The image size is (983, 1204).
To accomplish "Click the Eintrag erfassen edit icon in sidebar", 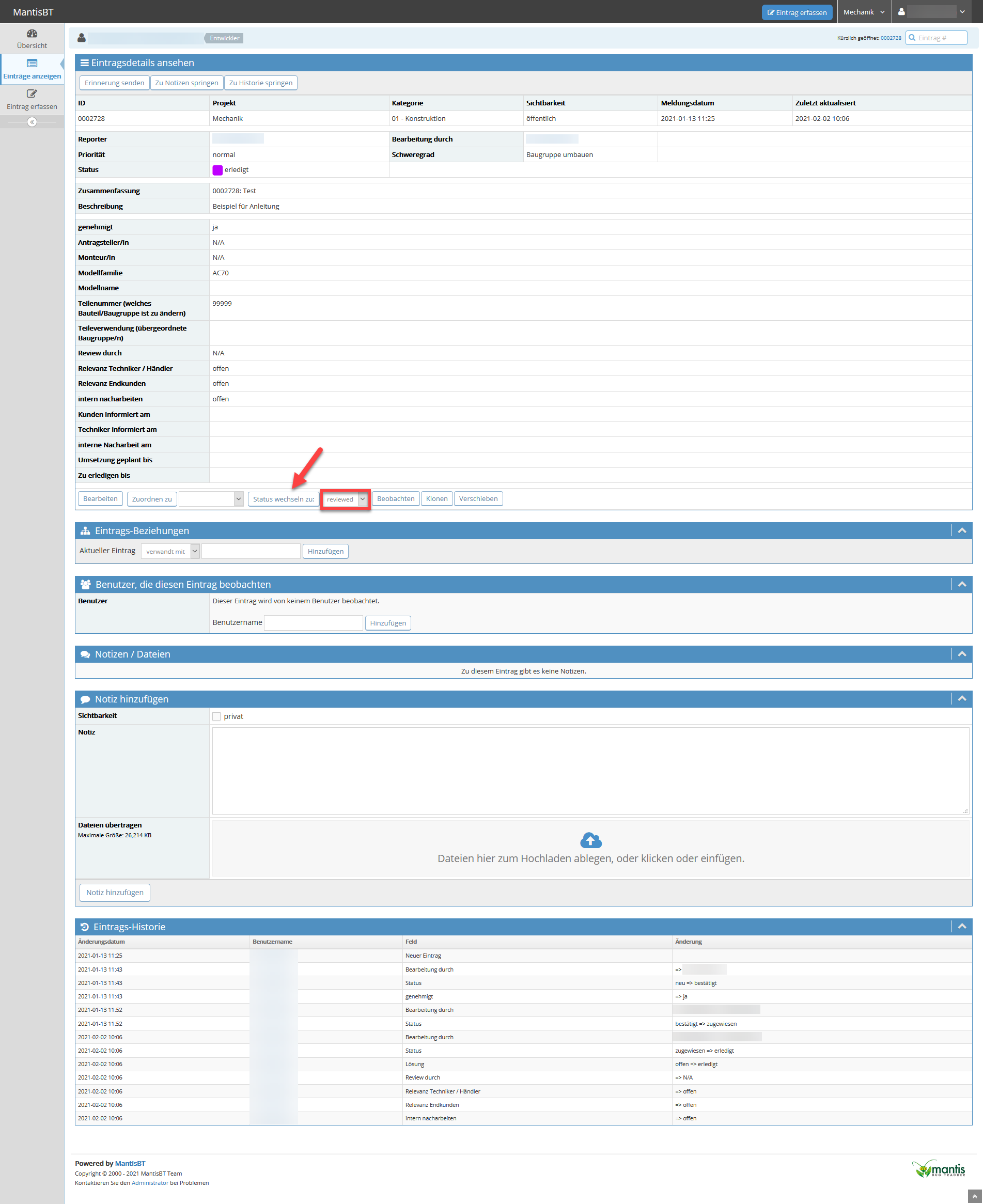I will (32, 93).
